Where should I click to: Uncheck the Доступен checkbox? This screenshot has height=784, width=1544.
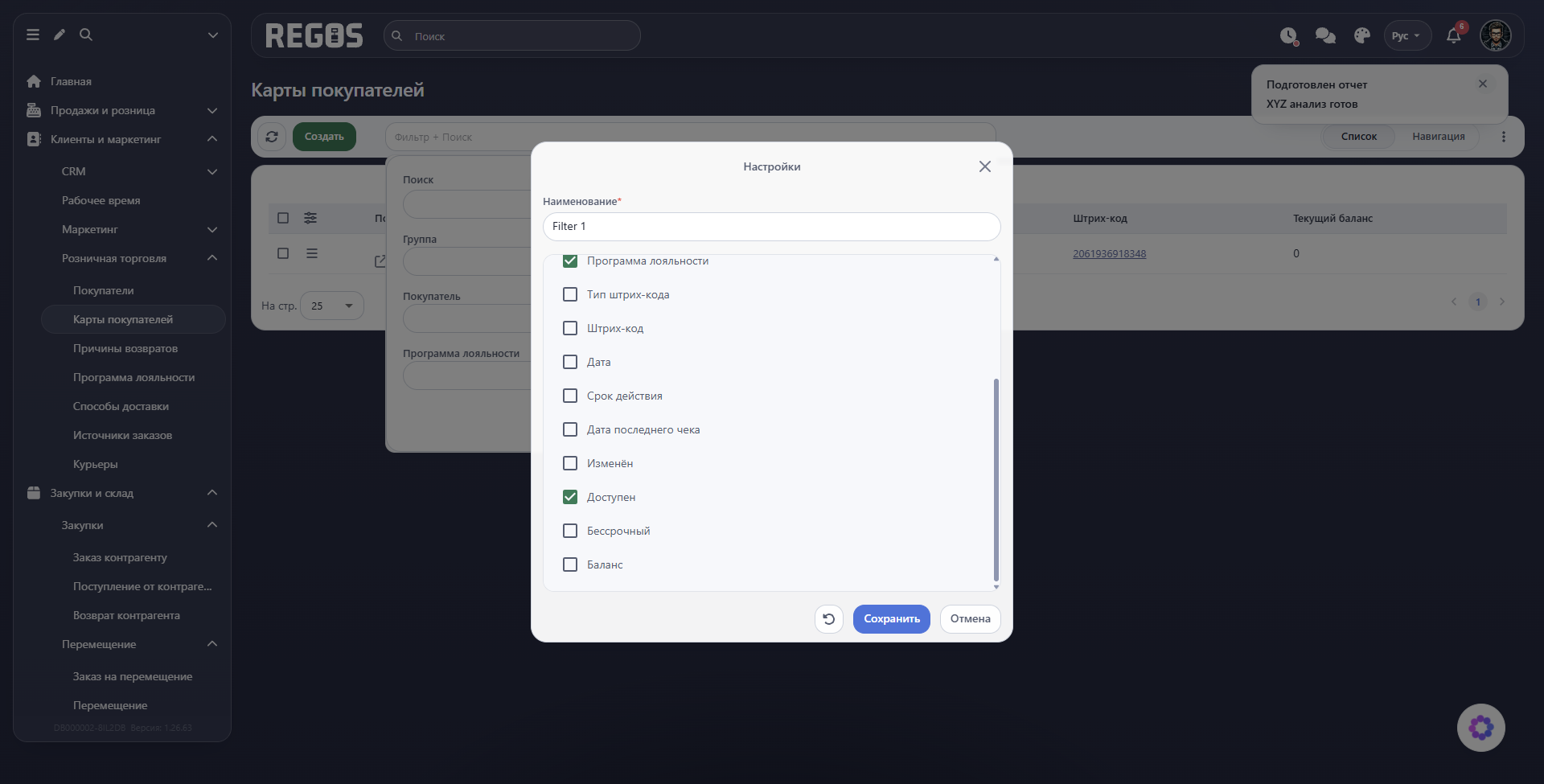570,497
